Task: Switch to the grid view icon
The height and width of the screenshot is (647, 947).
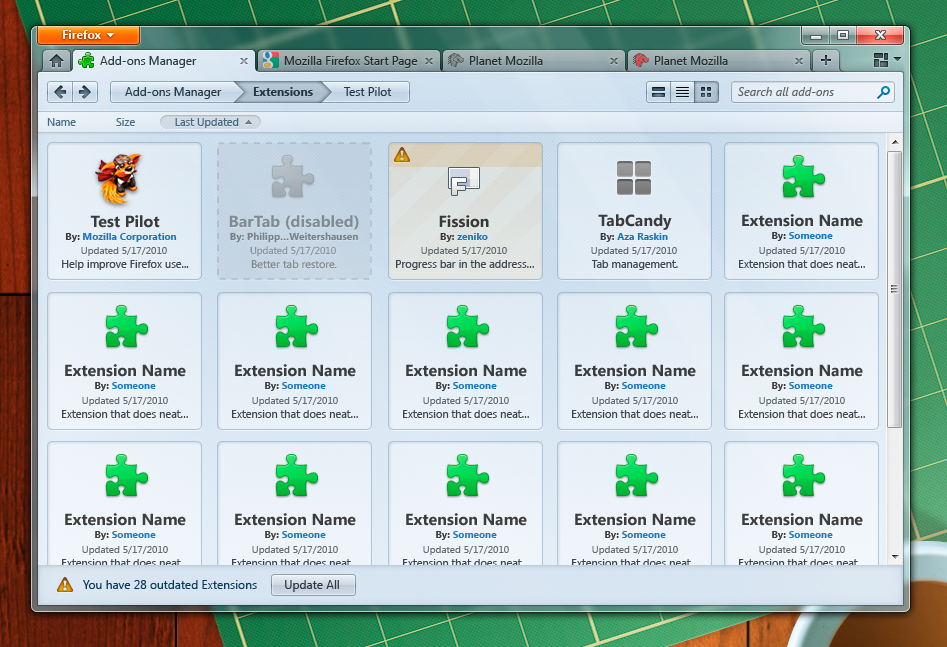Action: [x=706, y=92]
